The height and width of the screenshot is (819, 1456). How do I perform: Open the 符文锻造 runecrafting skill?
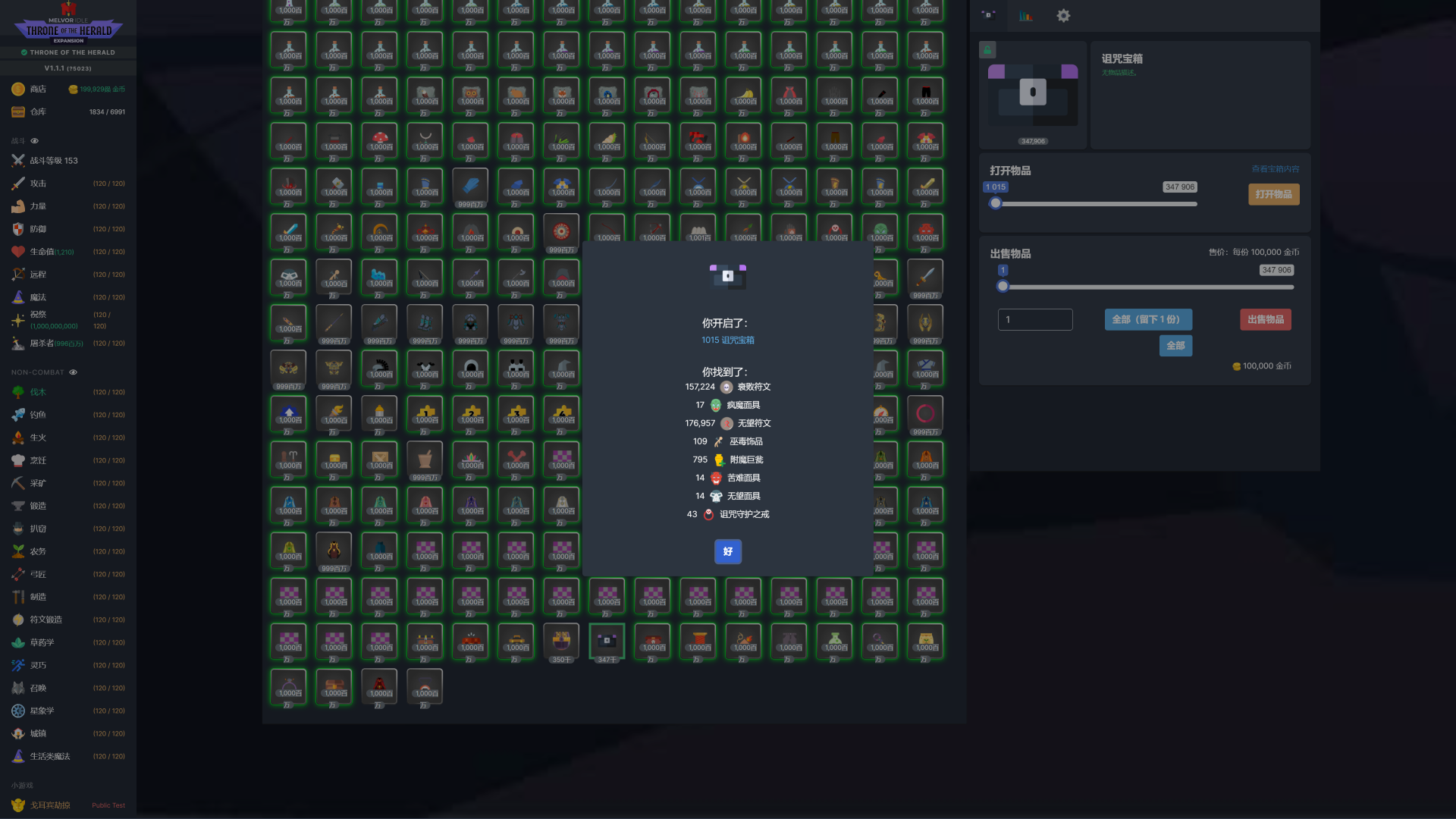coord(68,620)
